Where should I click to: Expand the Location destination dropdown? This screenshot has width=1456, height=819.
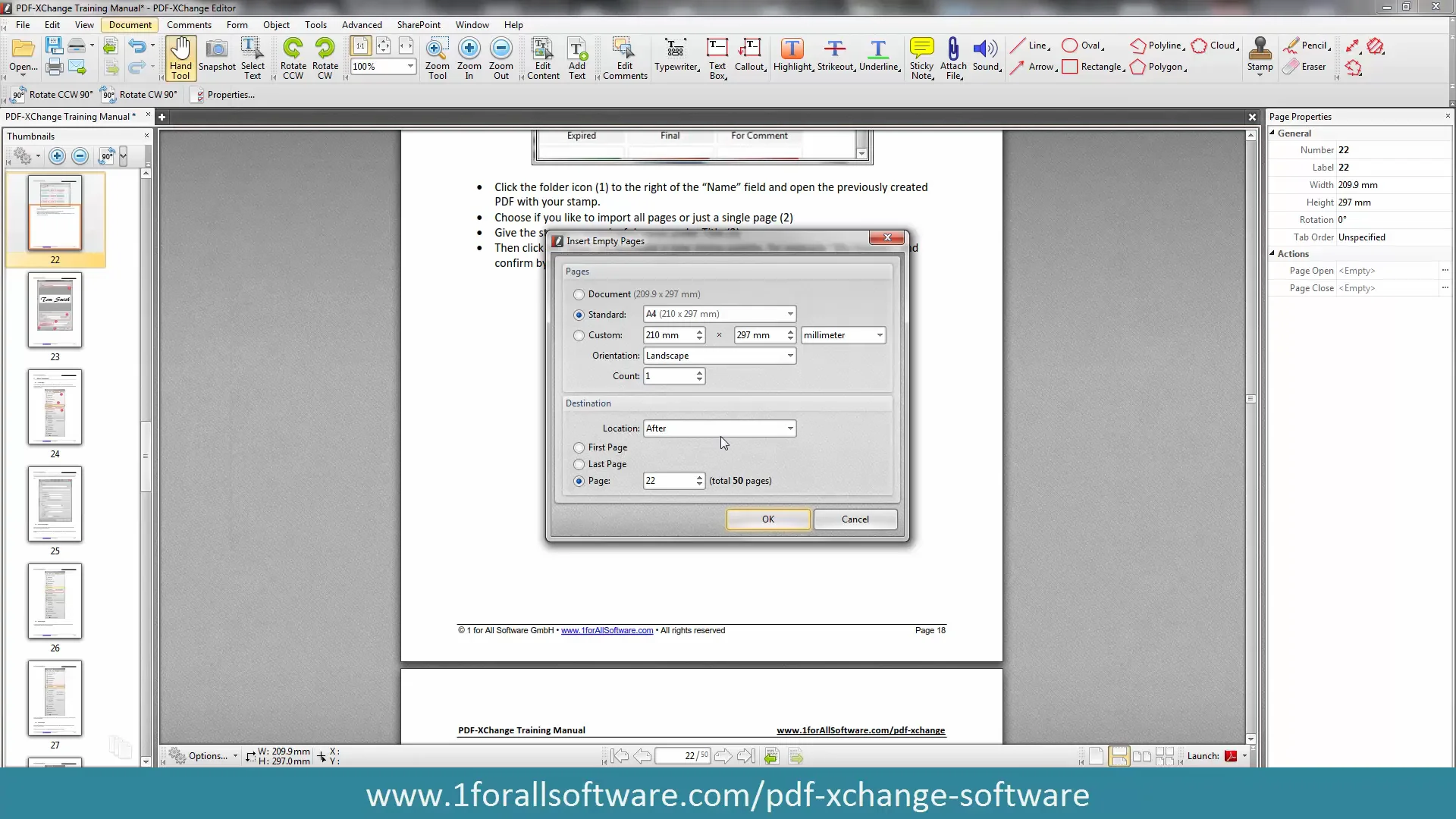tap(790, 428)
